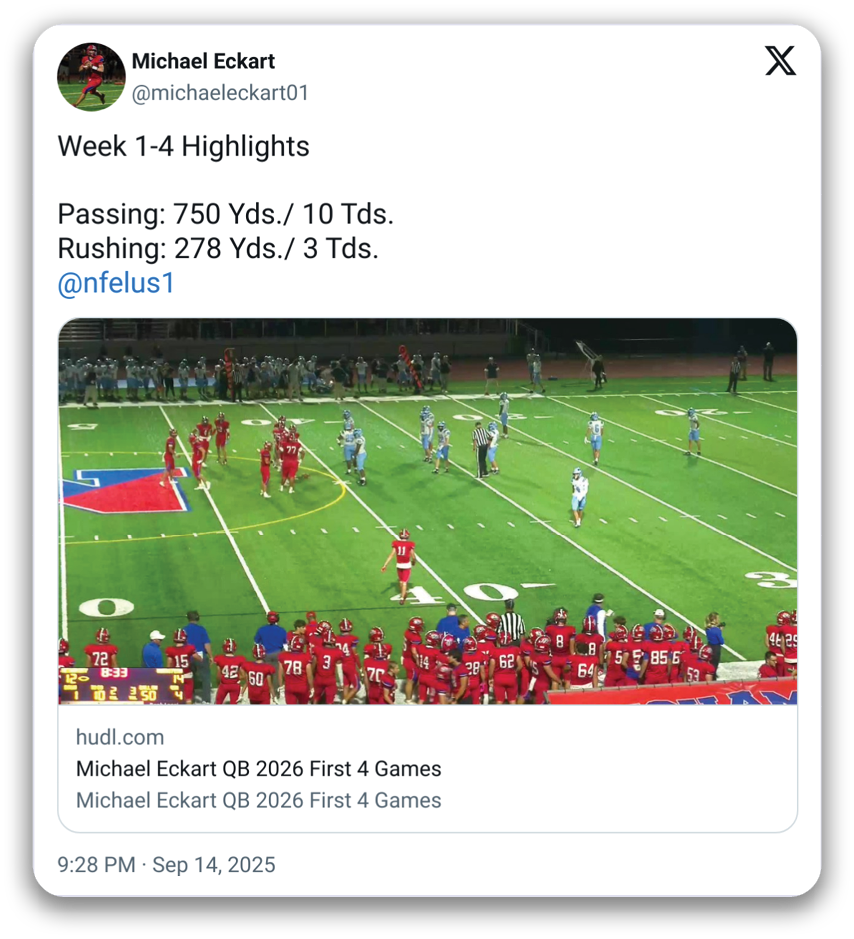Click the 9:28 PM Sep 14, 2025 timestamp
The width and height of the screenshot is (854, 939).
point(166,865)
